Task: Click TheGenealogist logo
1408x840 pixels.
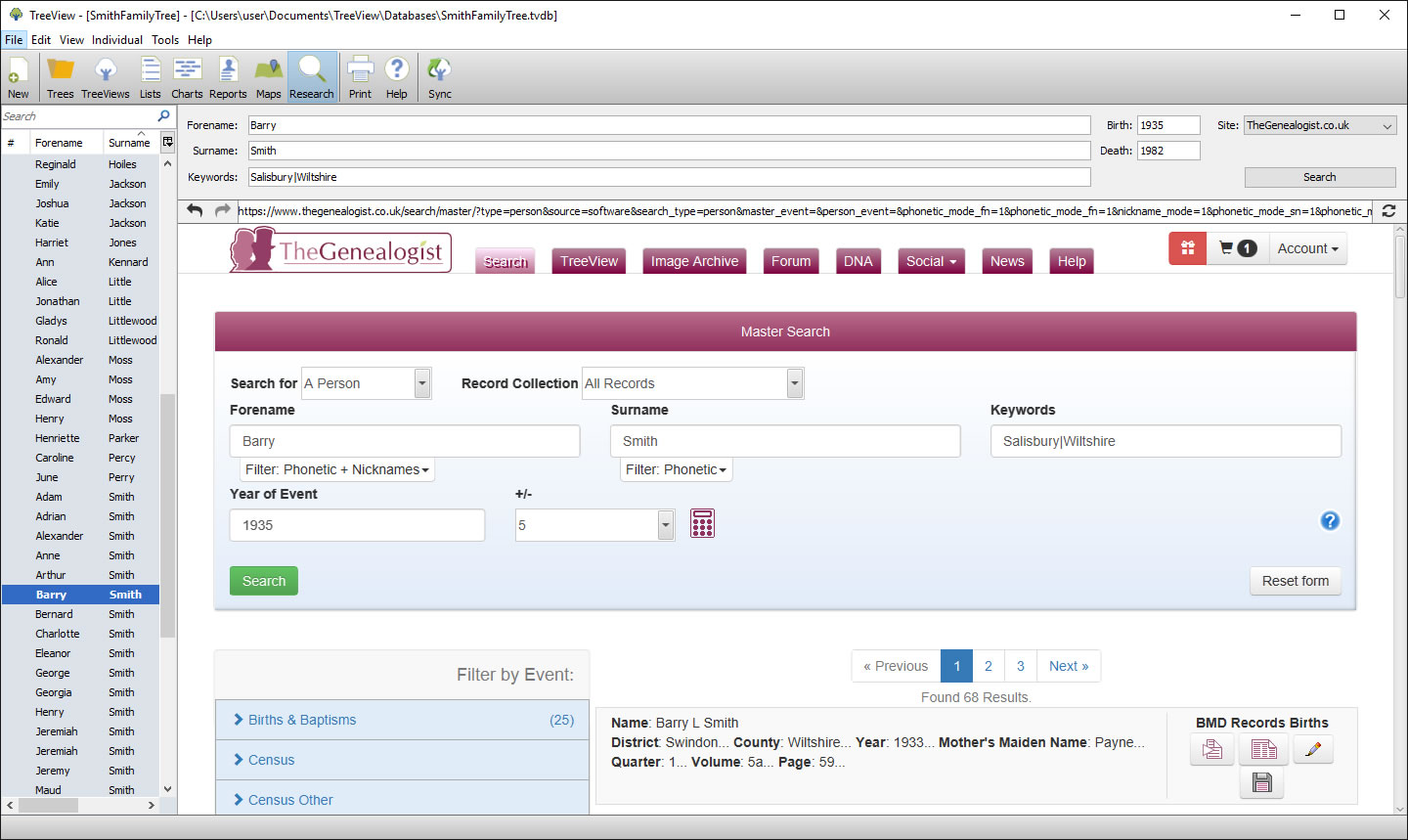Action: tap(341, 251)
